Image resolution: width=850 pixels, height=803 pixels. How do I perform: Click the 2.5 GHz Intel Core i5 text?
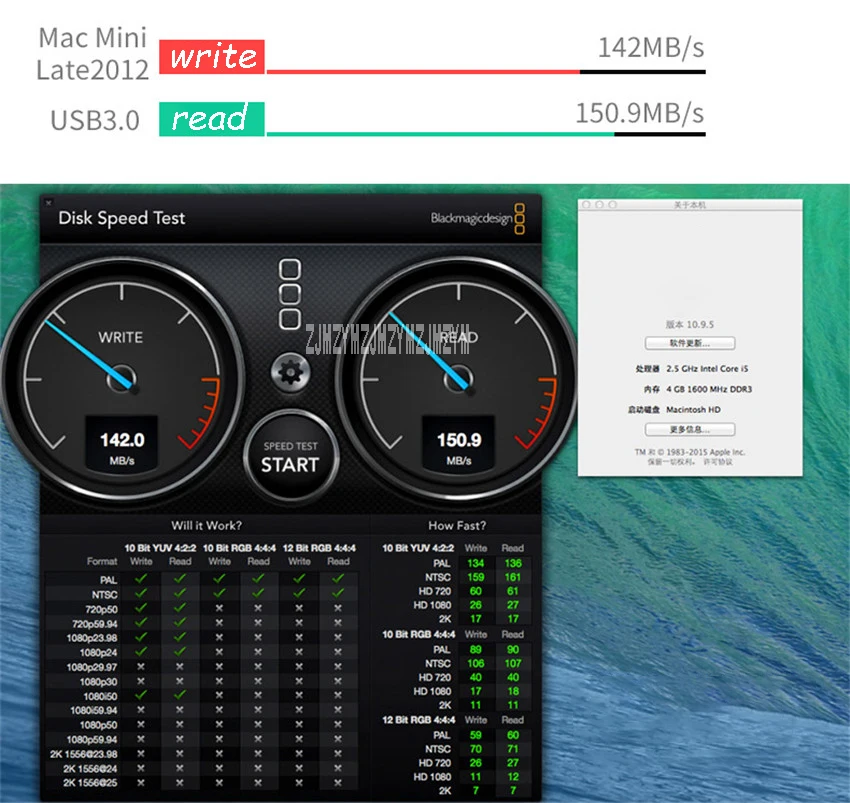[x=707, y=369]
